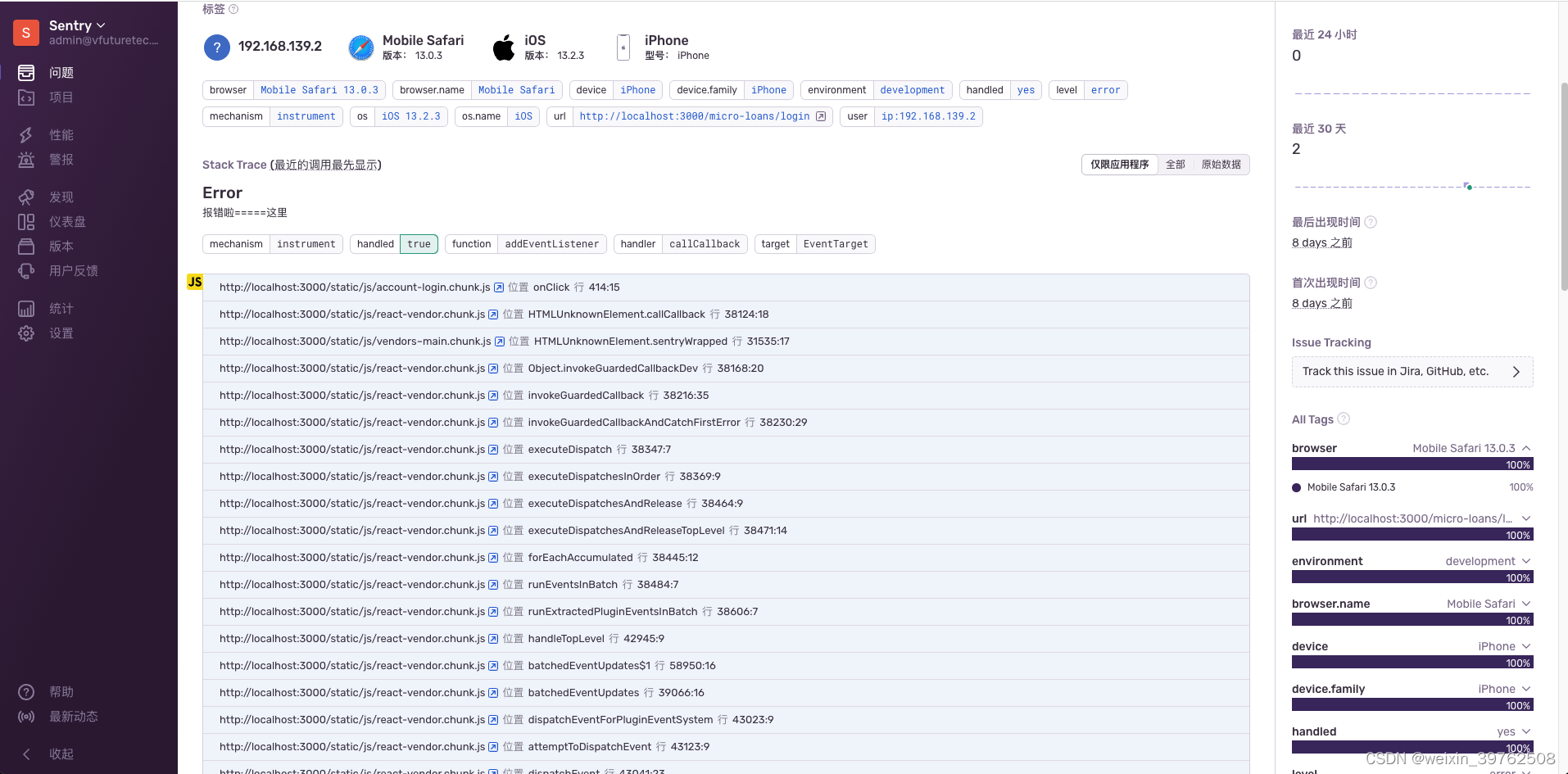Click mechanism tag value instrument link

tap(306, 116)
